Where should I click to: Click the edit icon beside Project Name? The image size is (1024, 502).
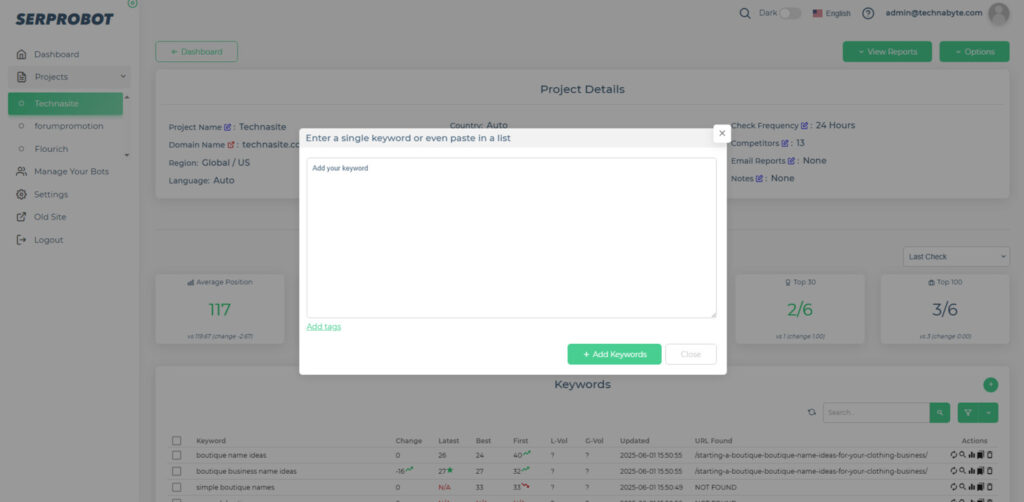(229, 127)
